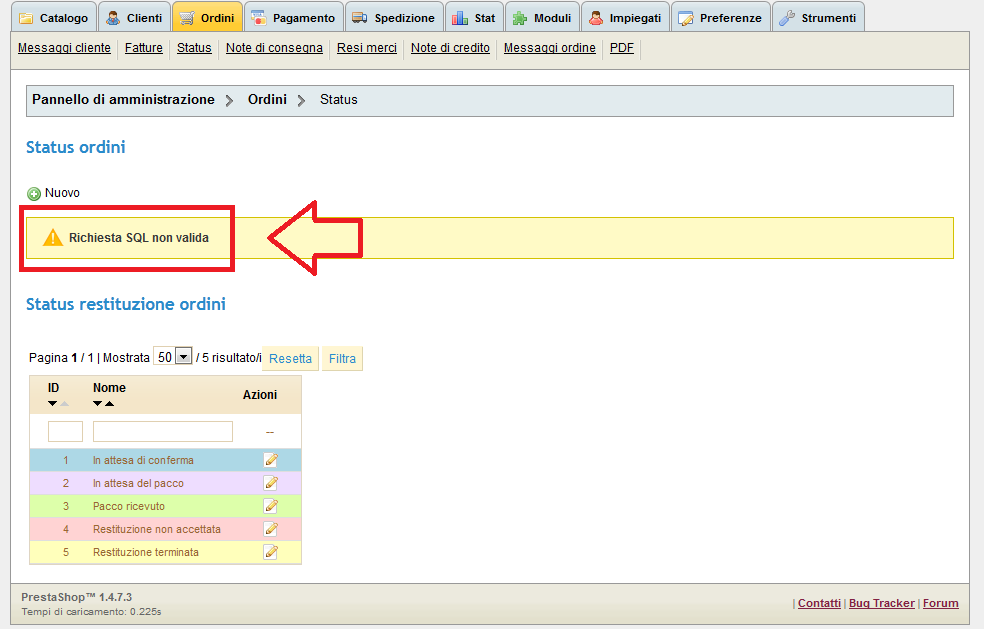Click the Filtra button
The height and width of the screenshot is (629, 984).
[x=342, y=358]
